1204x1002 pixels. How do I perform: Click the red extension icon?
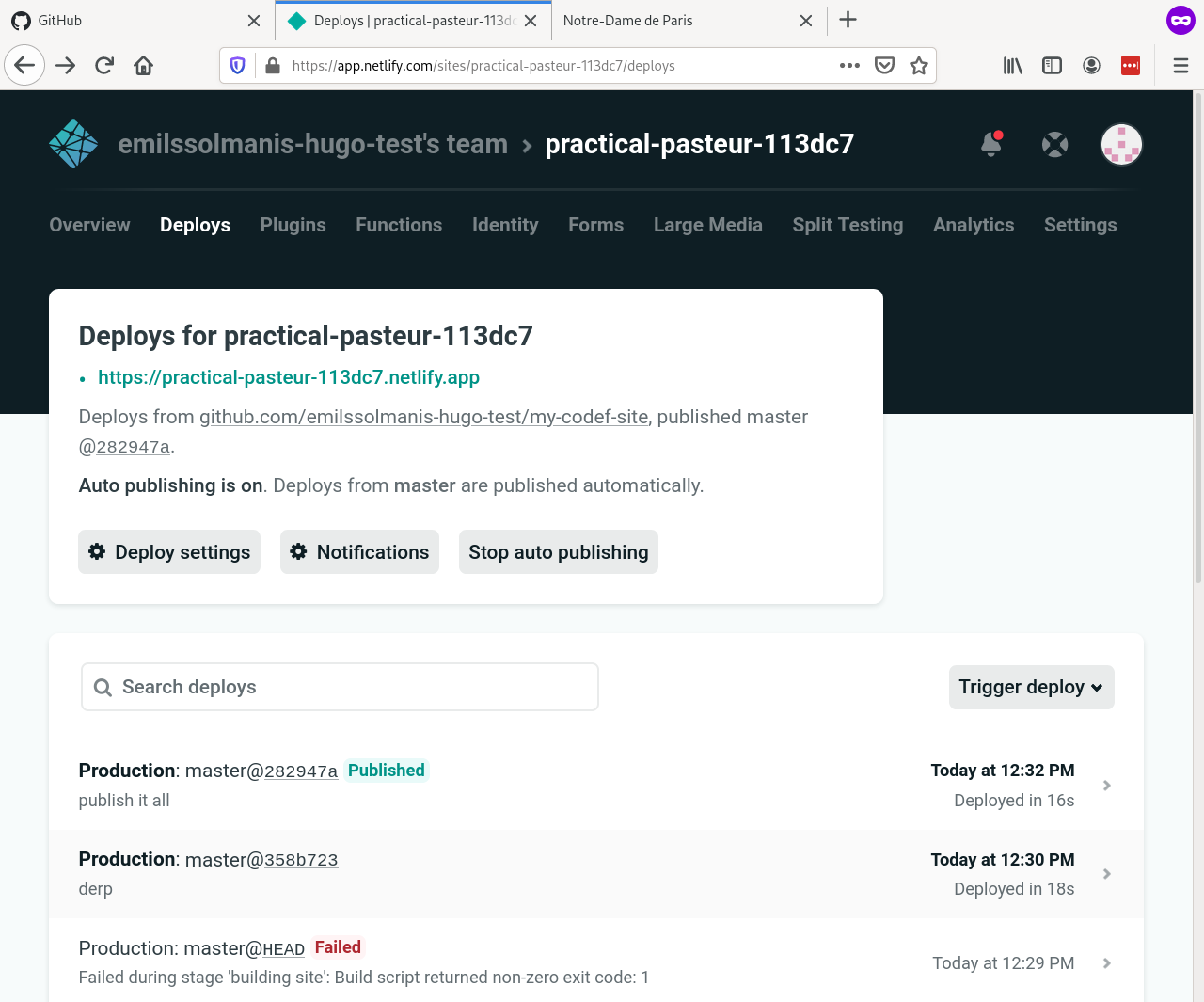pyautogui.click(x=1131, y=66)
